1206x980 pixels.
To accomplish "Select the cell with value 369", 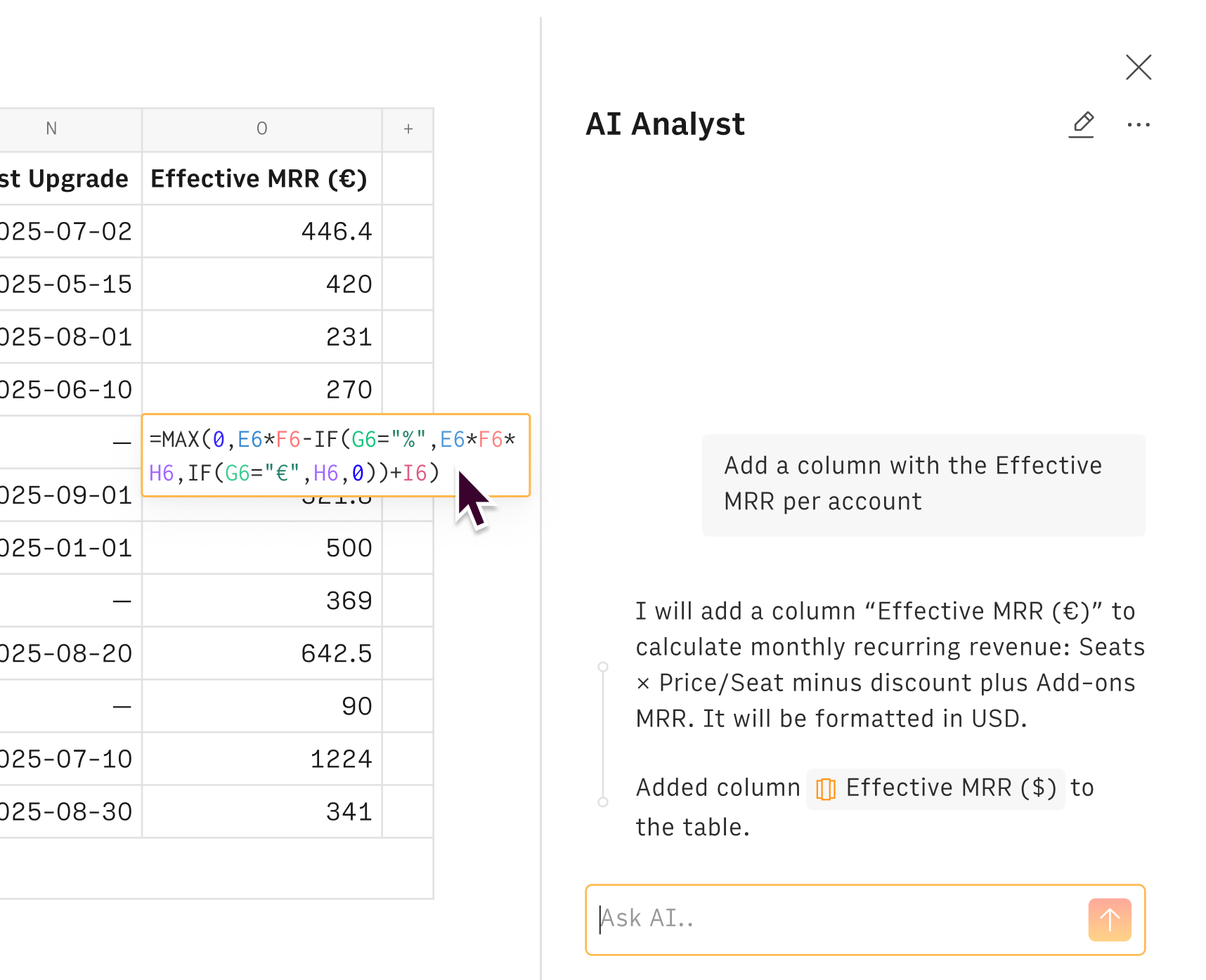I will pos(262,601).
